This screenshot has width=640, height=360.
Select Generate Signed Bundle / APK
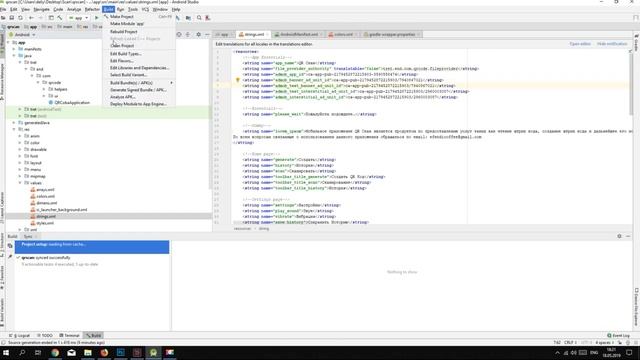pyautogui.click(x=139, y=90)
